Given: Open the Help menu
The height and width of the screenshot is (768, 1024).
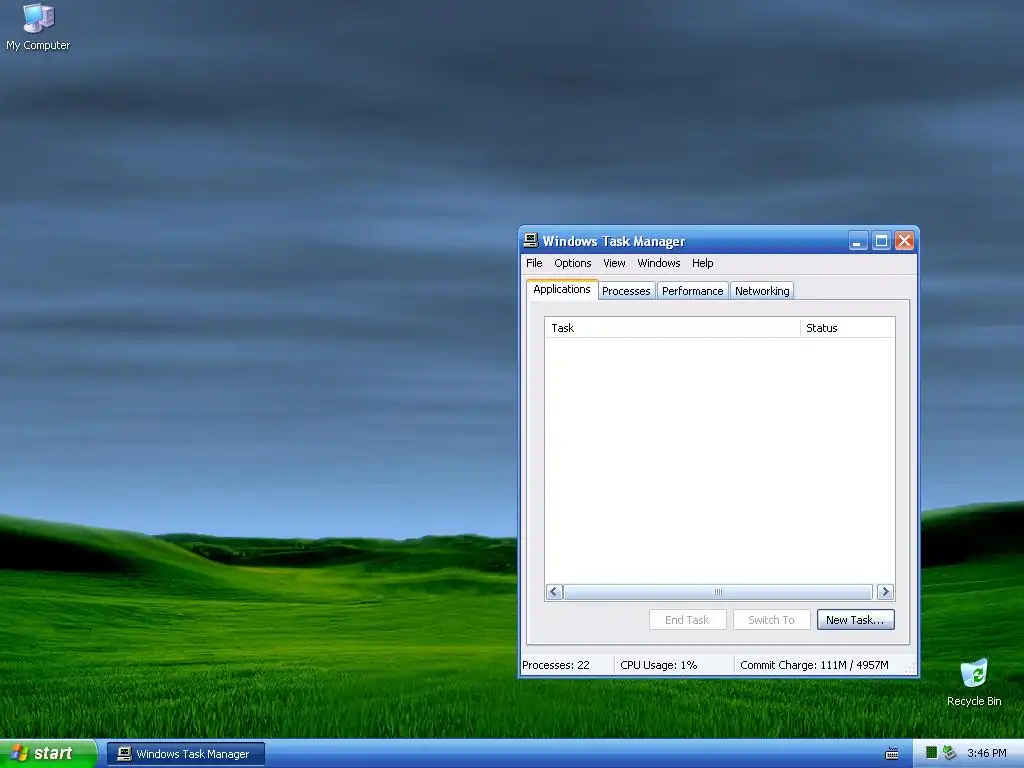Looking at the screenshot, I should (x=703, y=263).
